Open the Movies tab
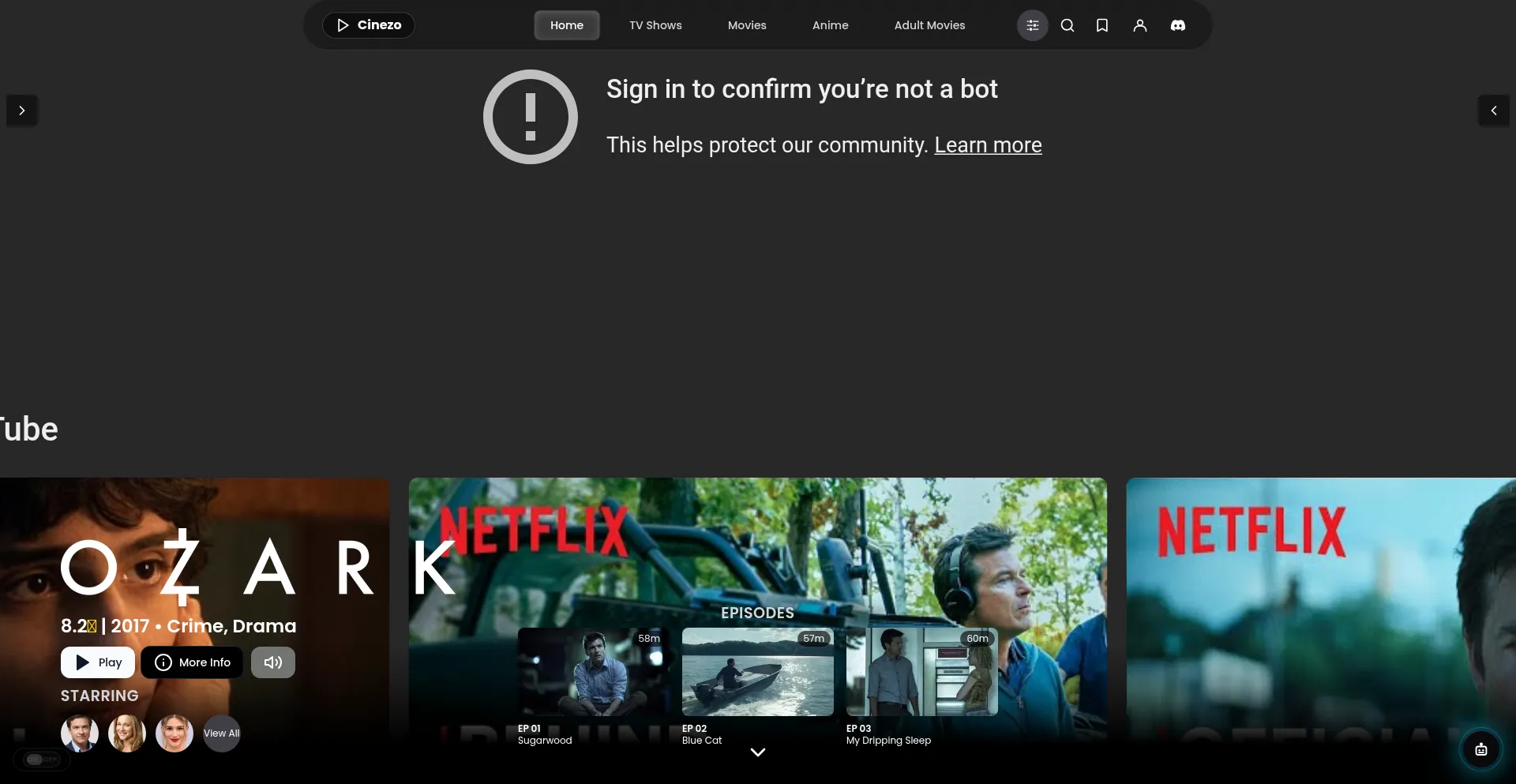 click(x=747, y=25)
